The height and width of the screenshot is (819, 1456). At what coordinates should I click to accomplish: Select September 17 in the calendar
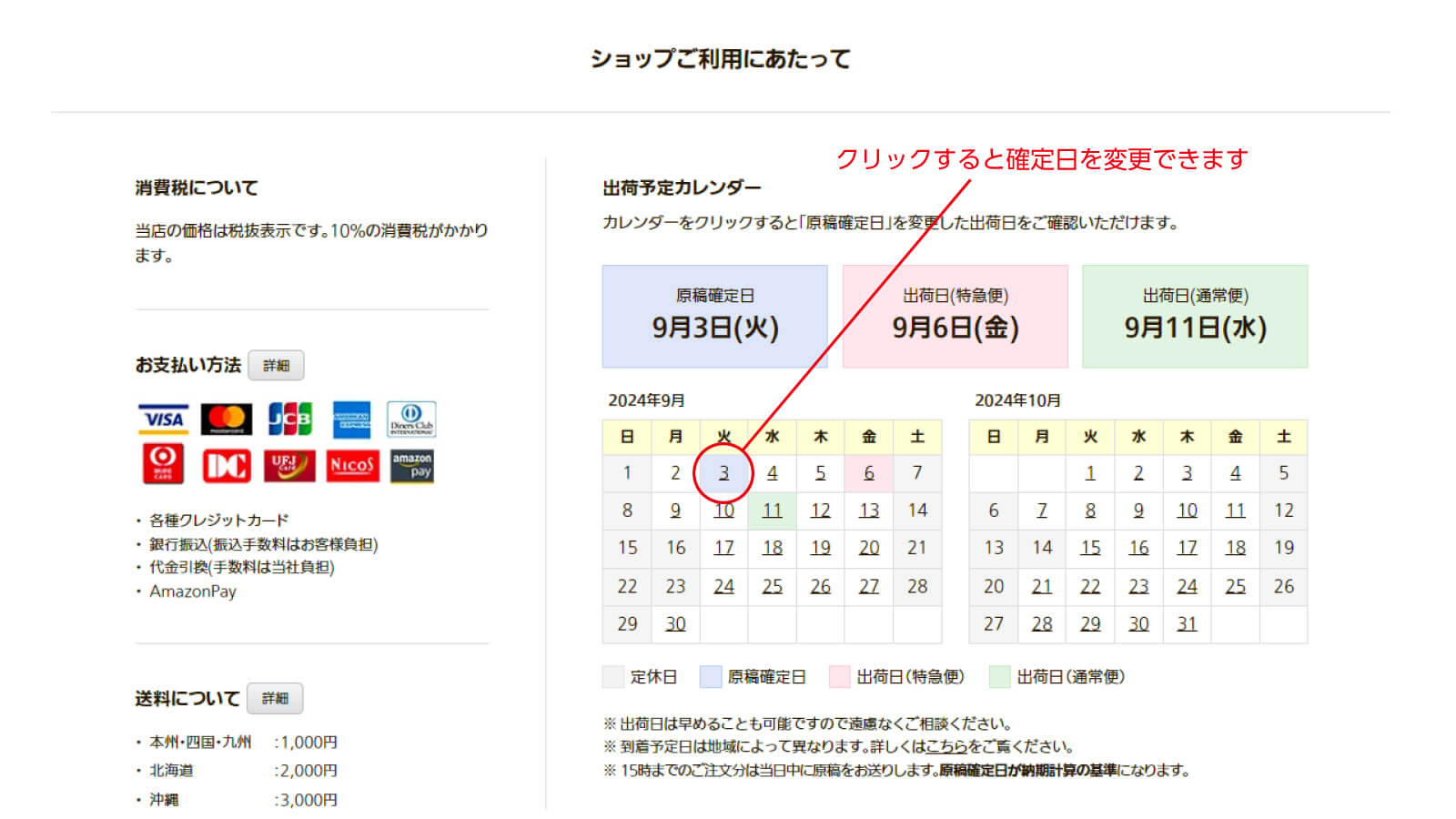pyautogui.click(x=723, y=548)
